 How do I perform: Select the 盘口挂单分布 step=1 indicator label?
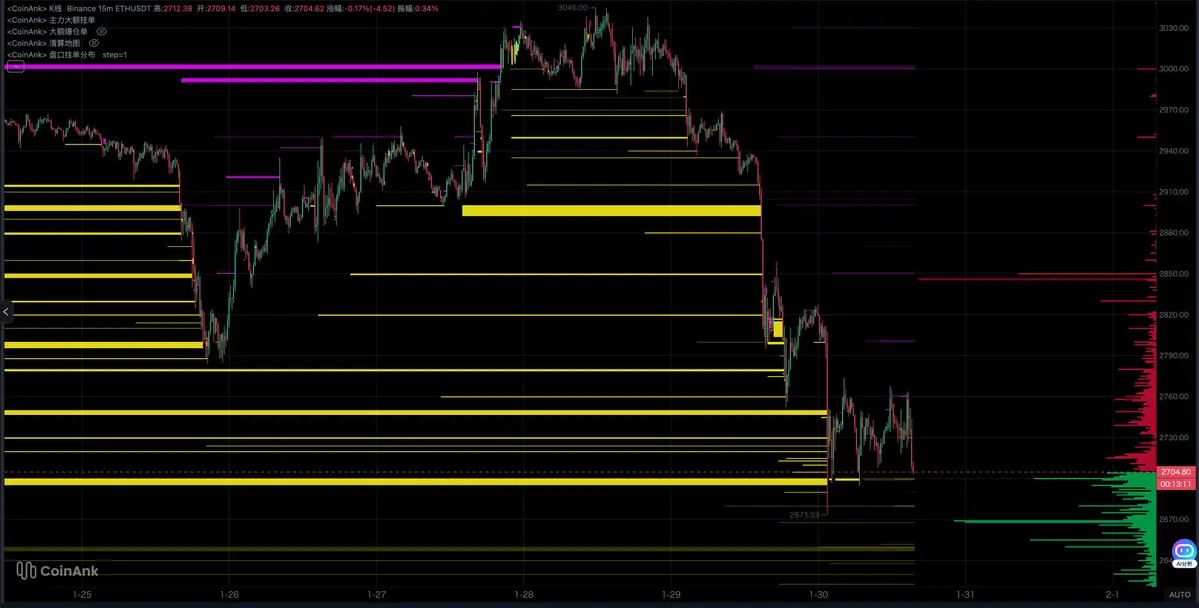67,55
